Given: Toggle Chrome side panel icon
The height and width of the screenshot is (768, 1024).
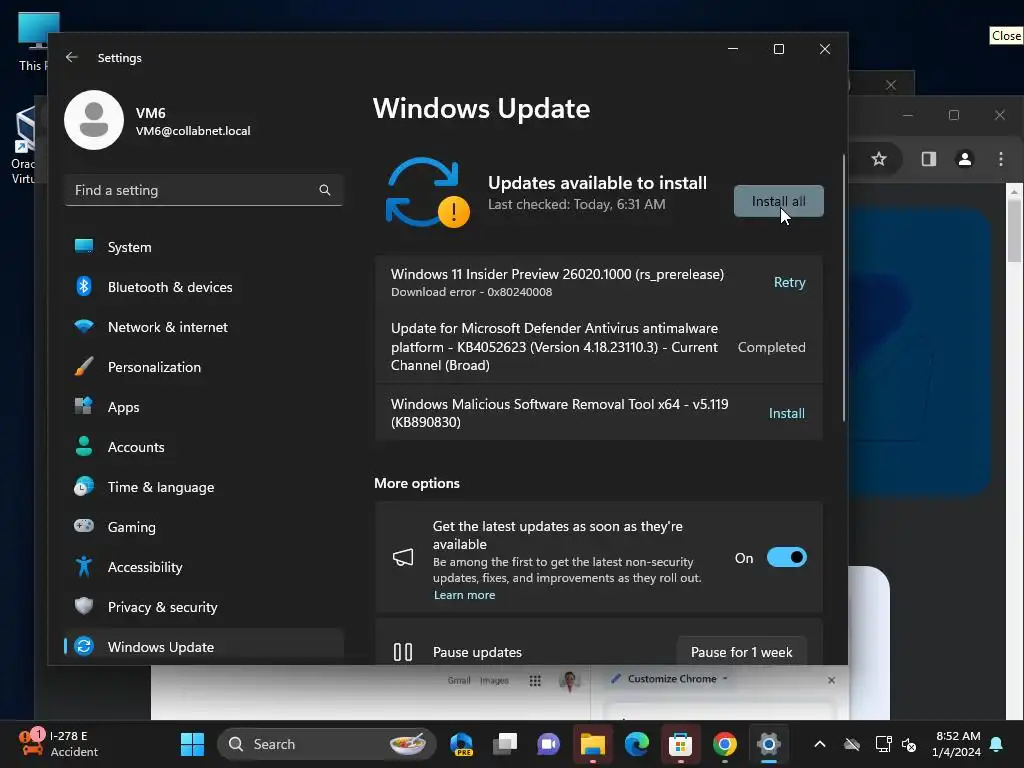Looking at the screenshot, I should (x=929, y=159).
